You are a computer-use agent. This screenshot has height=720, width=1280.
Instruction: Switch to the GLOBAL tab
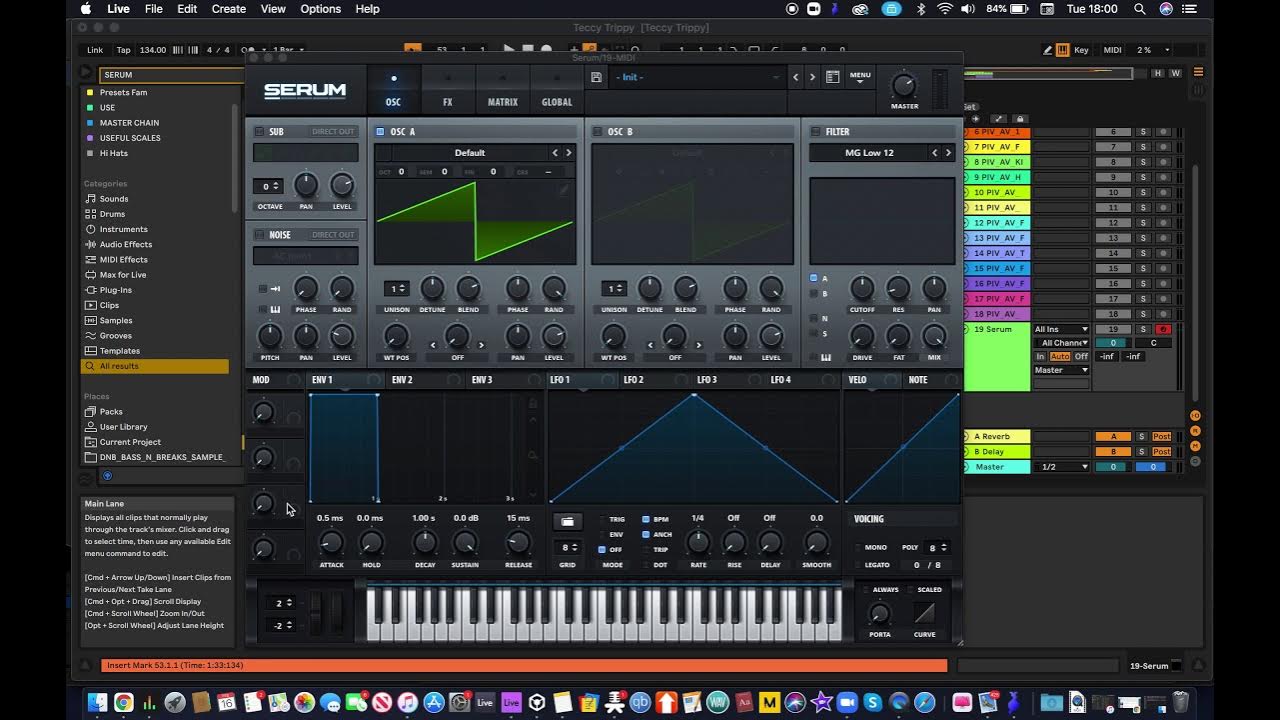557,90
